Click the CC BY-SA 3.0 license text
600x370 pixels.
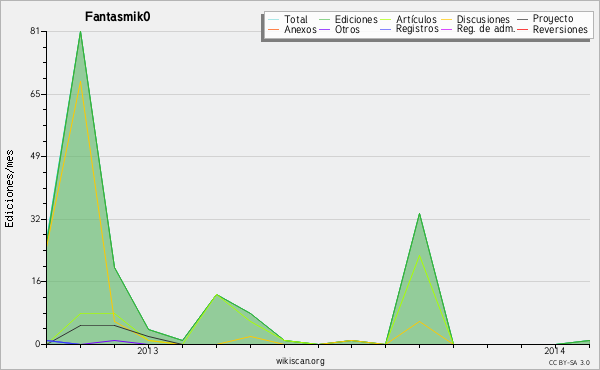click(569, 362)
